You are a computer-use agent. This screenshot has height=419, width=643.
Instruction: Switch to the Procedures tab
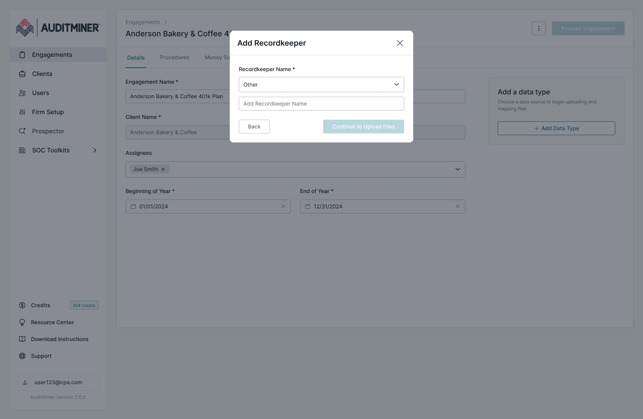tap(174, 58)
